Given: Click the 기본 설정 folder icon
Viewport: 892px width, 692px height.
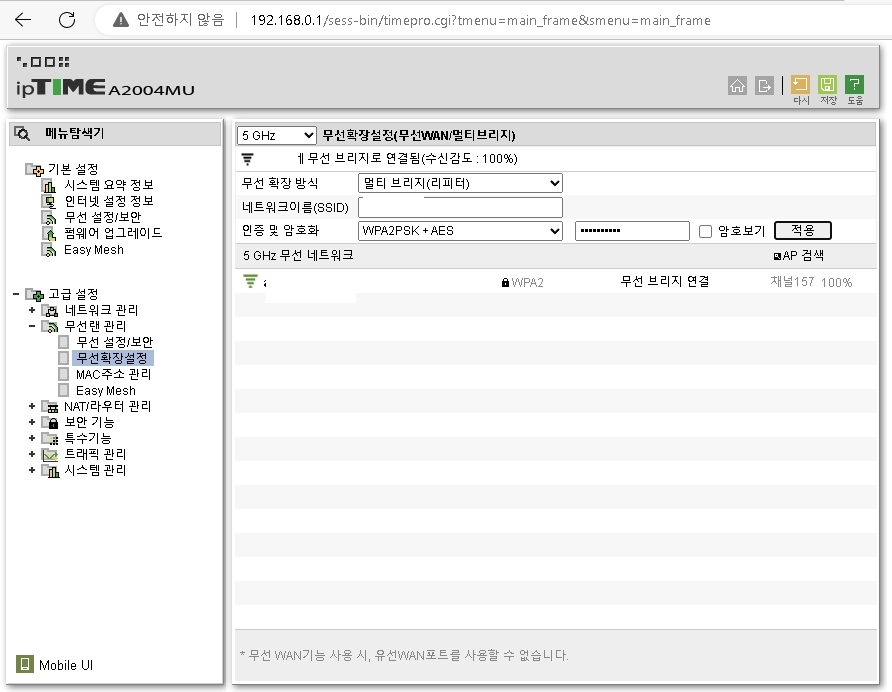Looking at the screenshot, I should [x=34, y=169].
